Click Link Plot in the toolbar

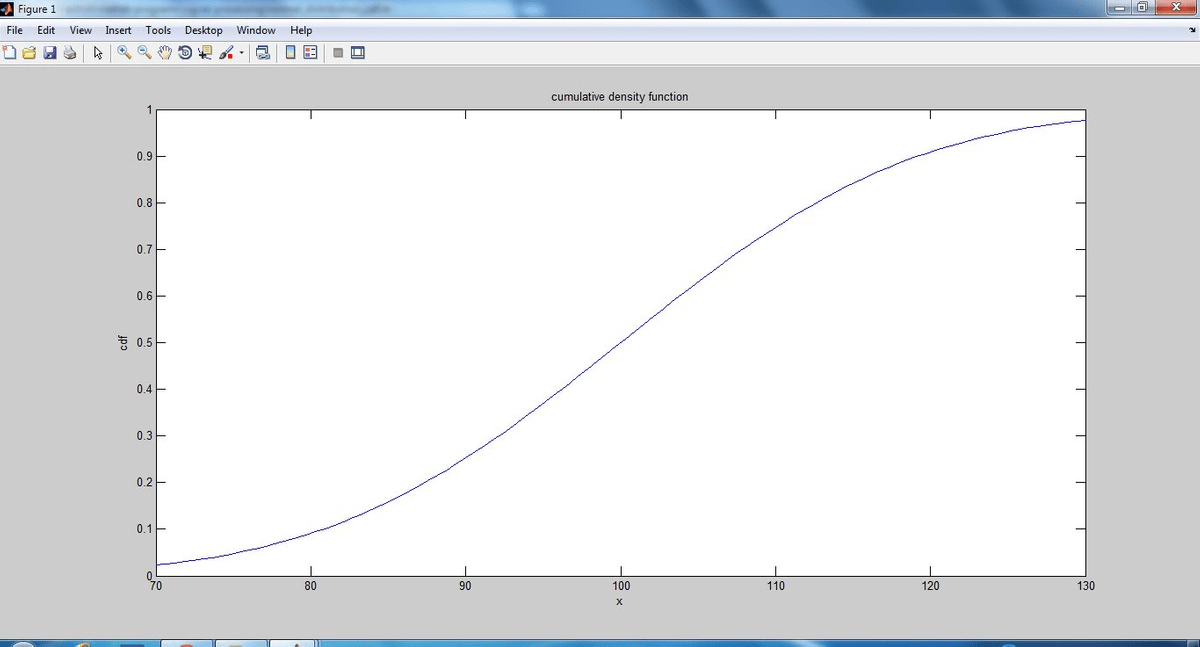pyautogui.click(x=262, y=52)
